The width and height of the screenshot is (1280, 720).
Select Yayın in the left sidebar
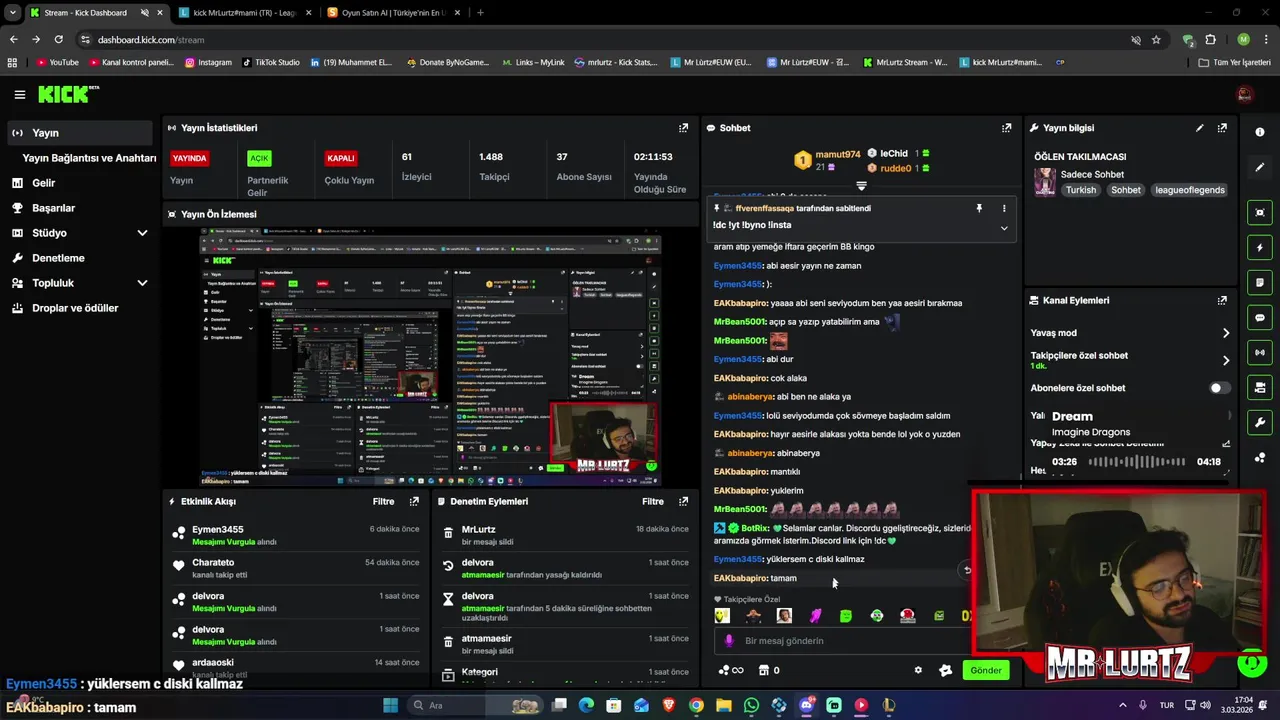(x=80, y=133)
